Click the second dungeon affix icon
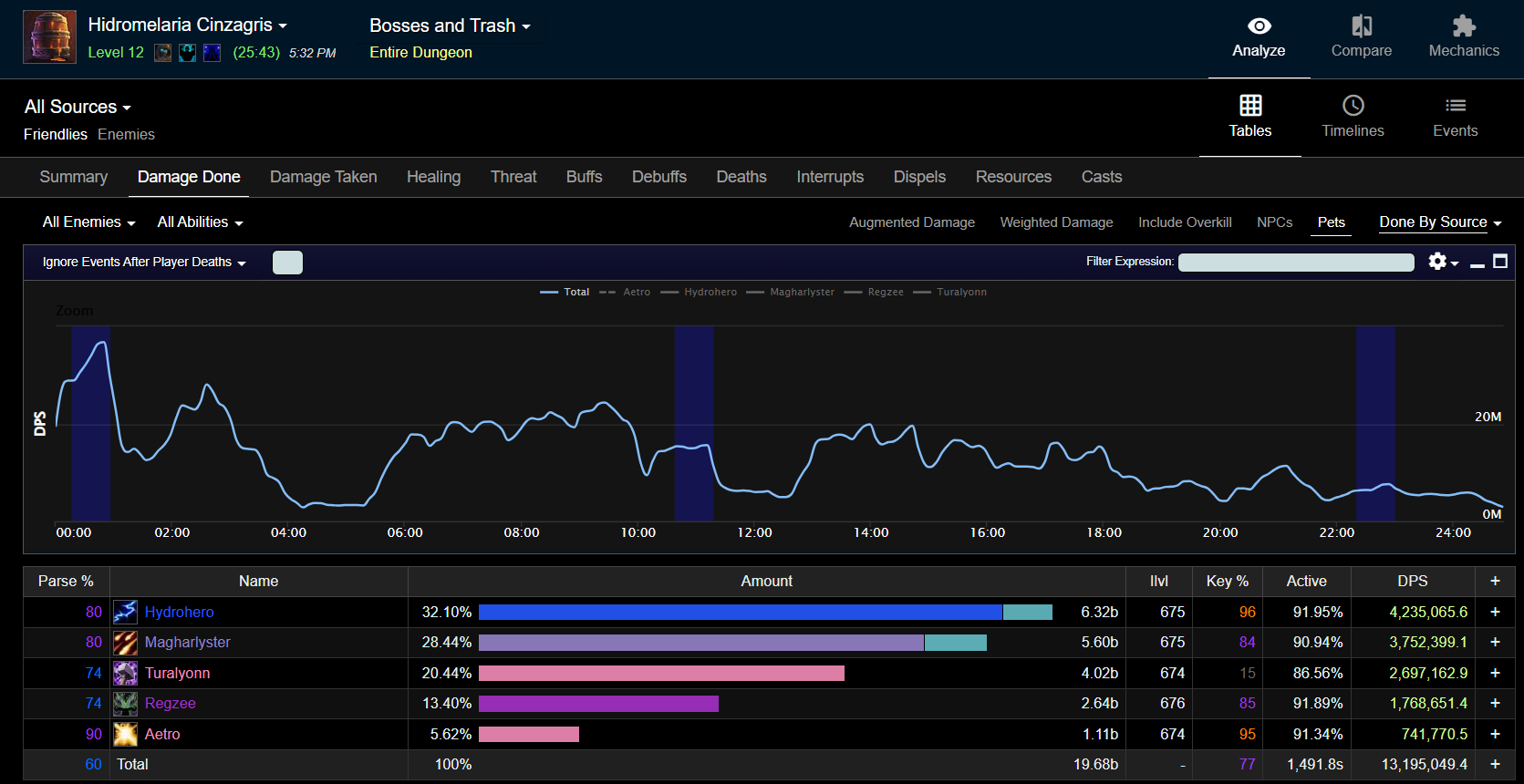This screenshot has height=784, width=1524. [187, 53]
